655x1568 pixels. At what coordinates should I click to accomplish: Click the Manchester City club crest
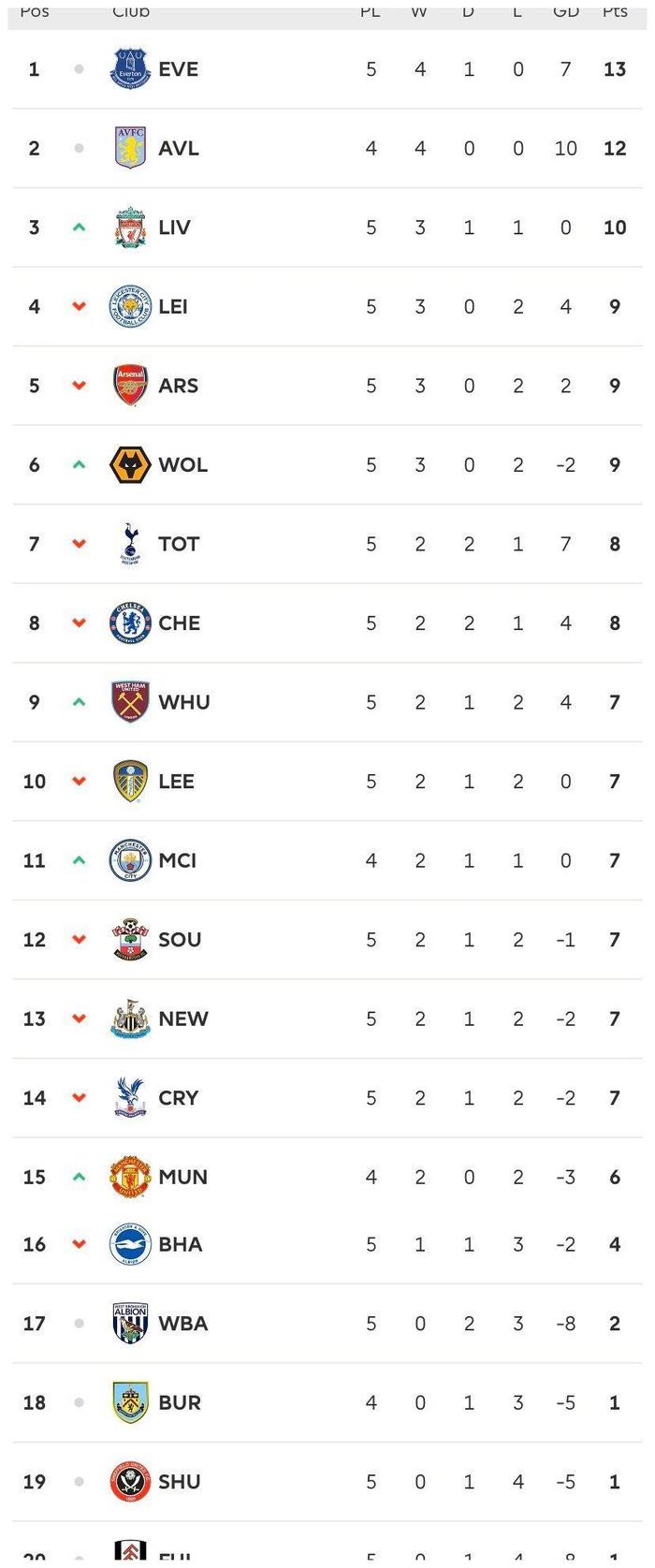click(x=130, y=860)
